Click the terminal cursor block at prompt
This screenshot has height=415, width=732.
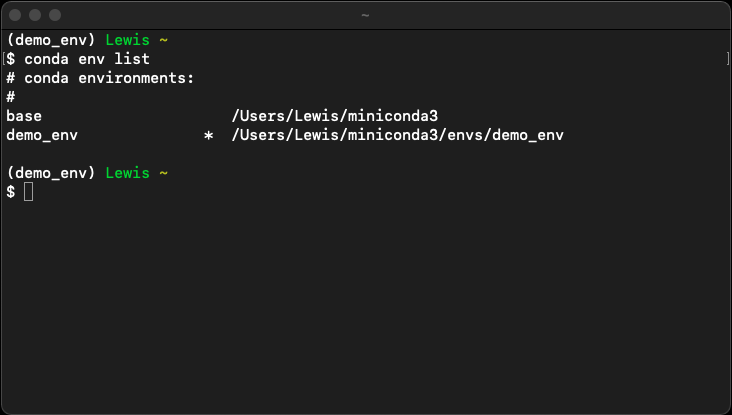click(28, 192)
